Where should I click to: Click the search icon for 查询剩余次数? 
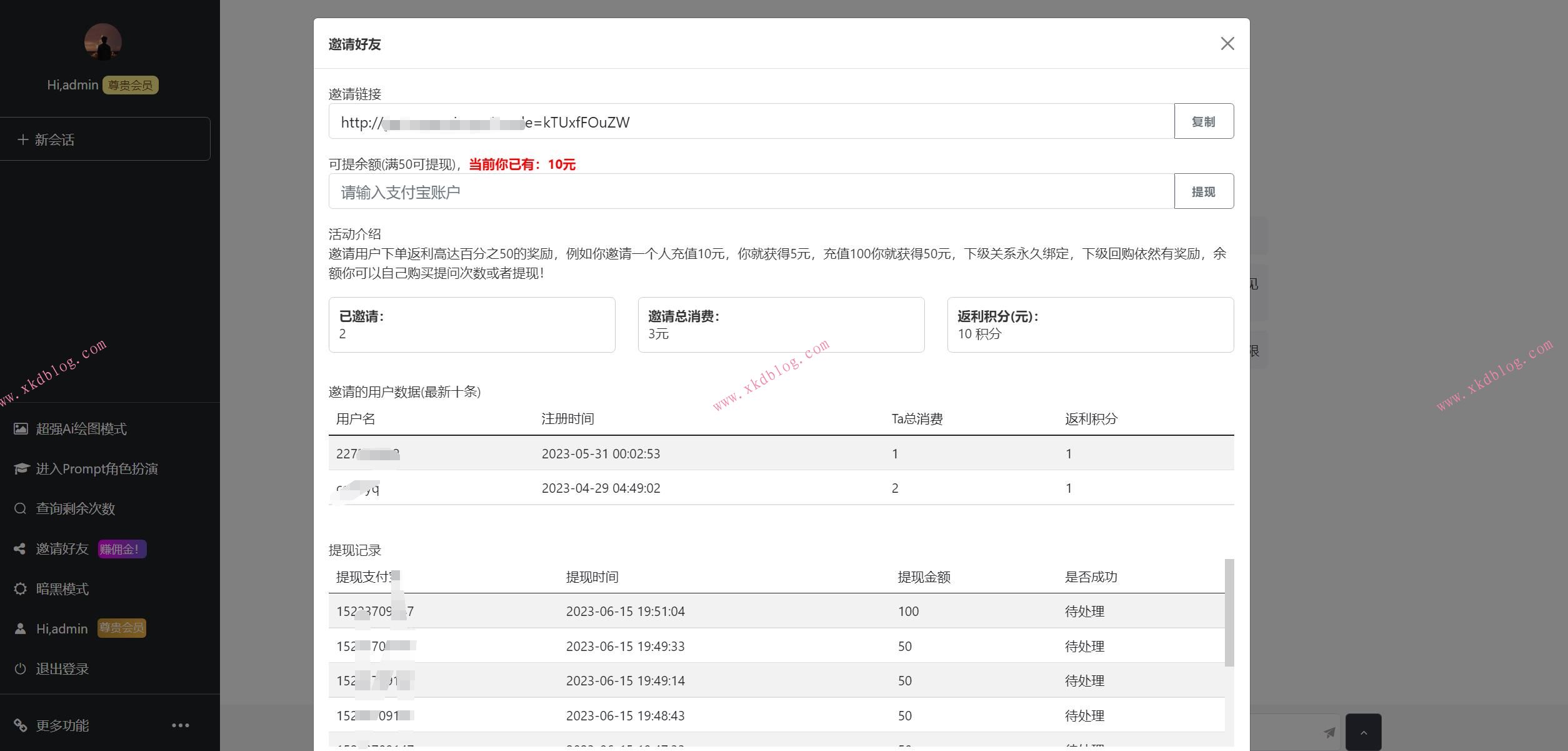(x=20, y=508)
